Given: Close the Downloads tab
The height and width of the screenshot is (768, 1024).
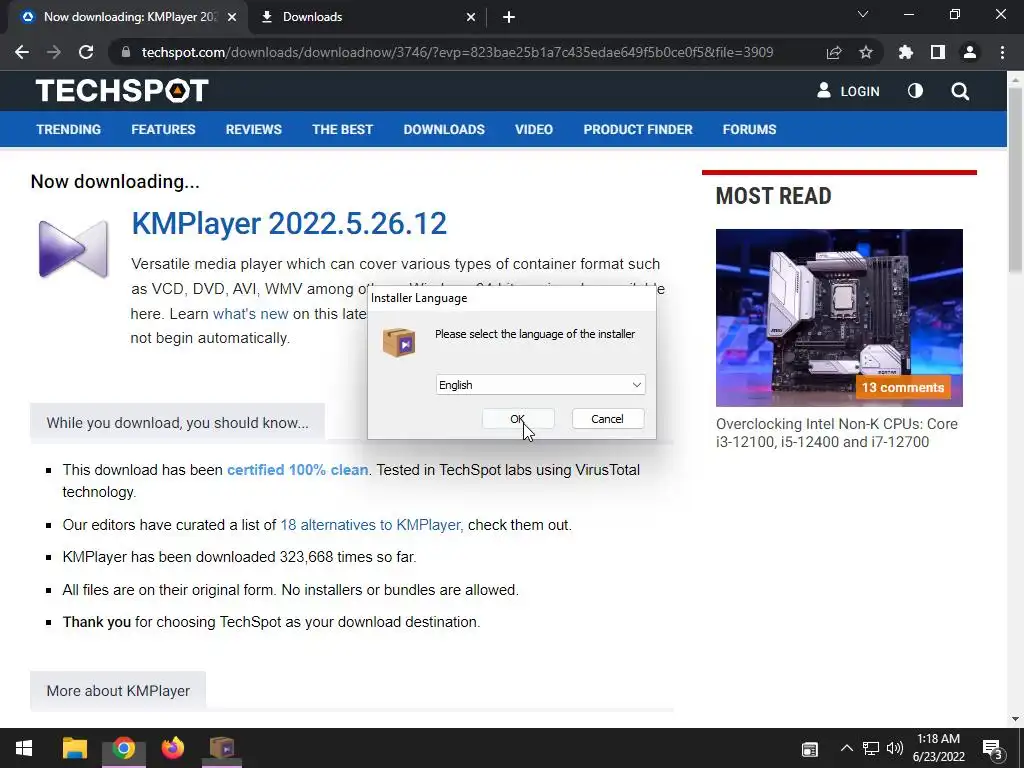Looking at the screenshot, I should click(x=471, y=17).
